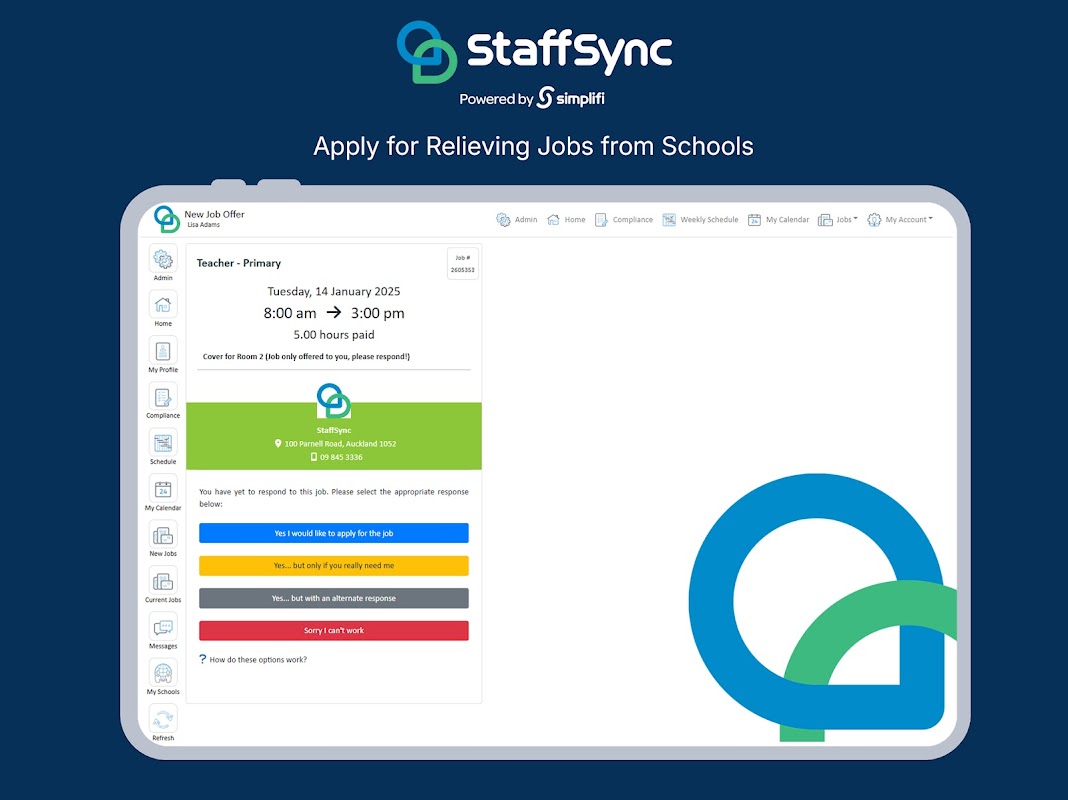Open New Jobs sidebar icon
Screen dimensions: 1068x800
coord(163,535)
